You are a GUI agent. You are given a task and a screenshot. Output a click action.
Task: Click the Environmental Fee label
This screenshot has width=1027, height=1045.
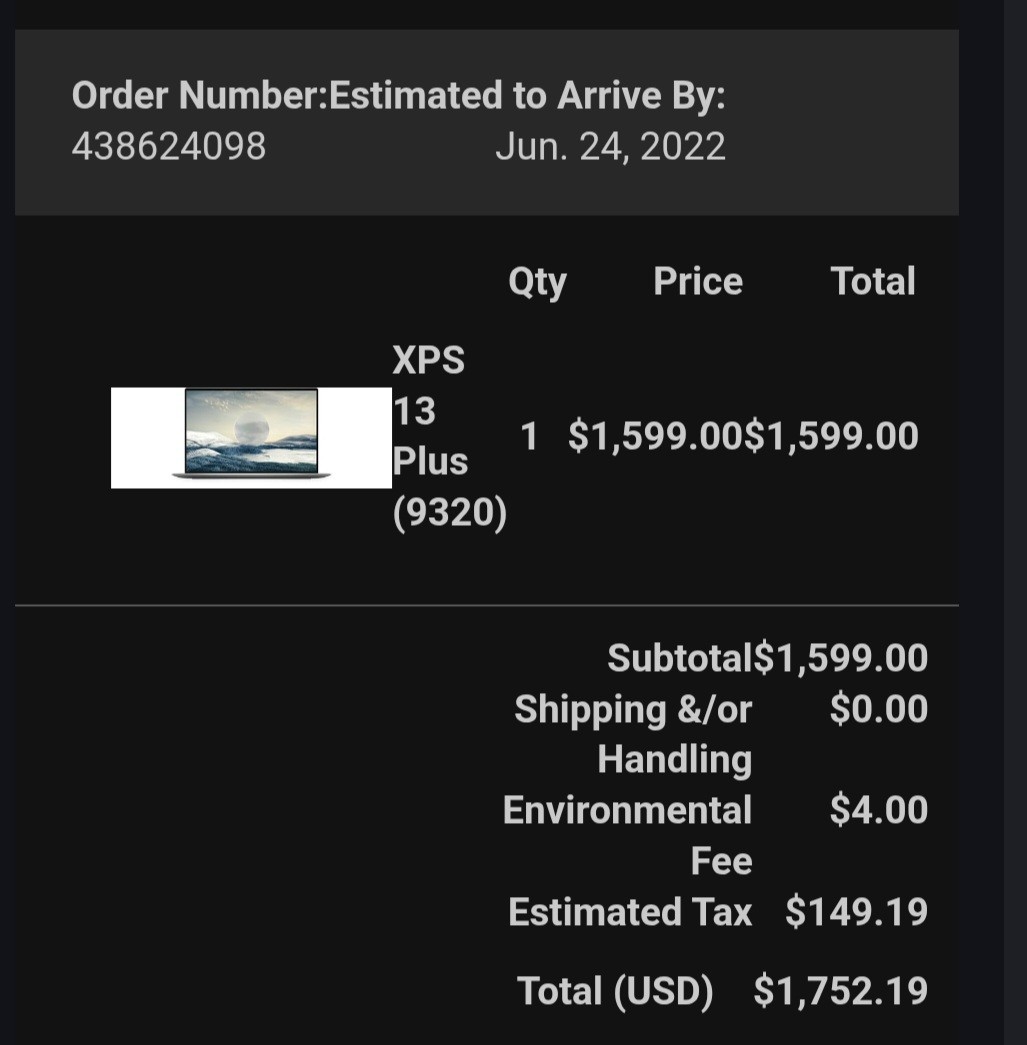[627, 835]
